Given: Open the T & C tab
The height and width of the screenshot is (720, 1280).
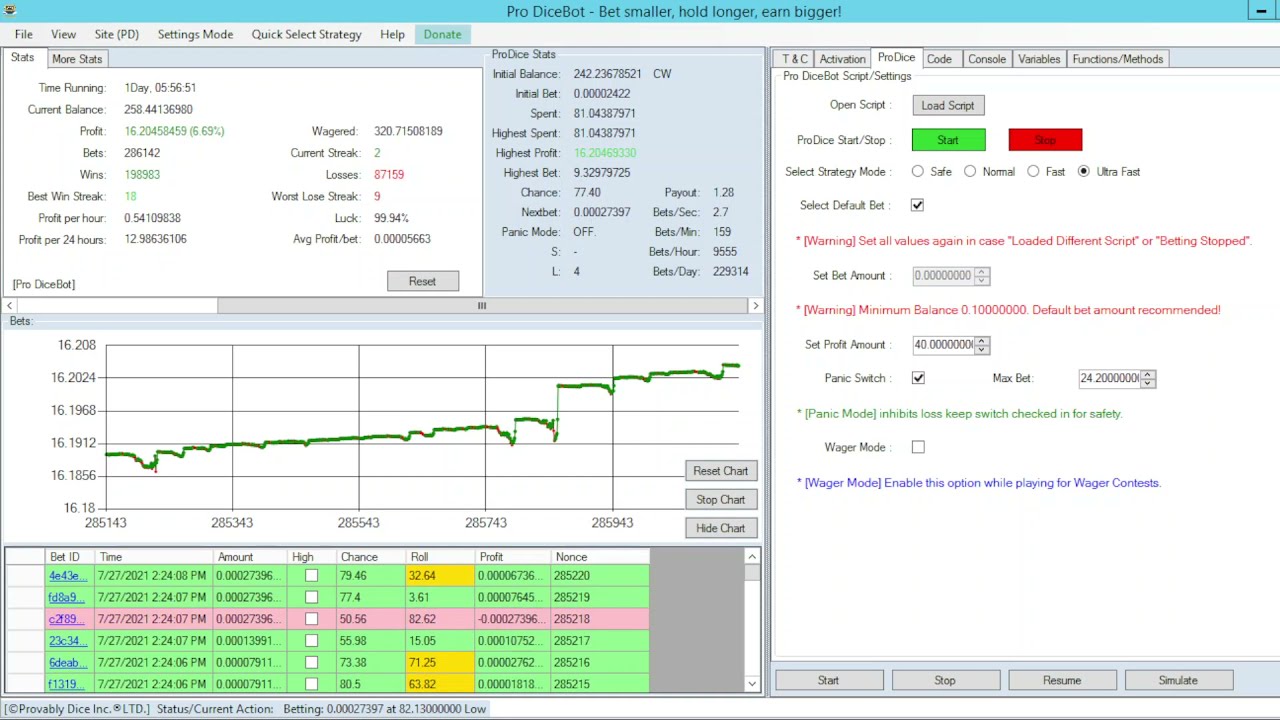Looking at the screenshot, I should pyautogui.click(x=795, y=59).
